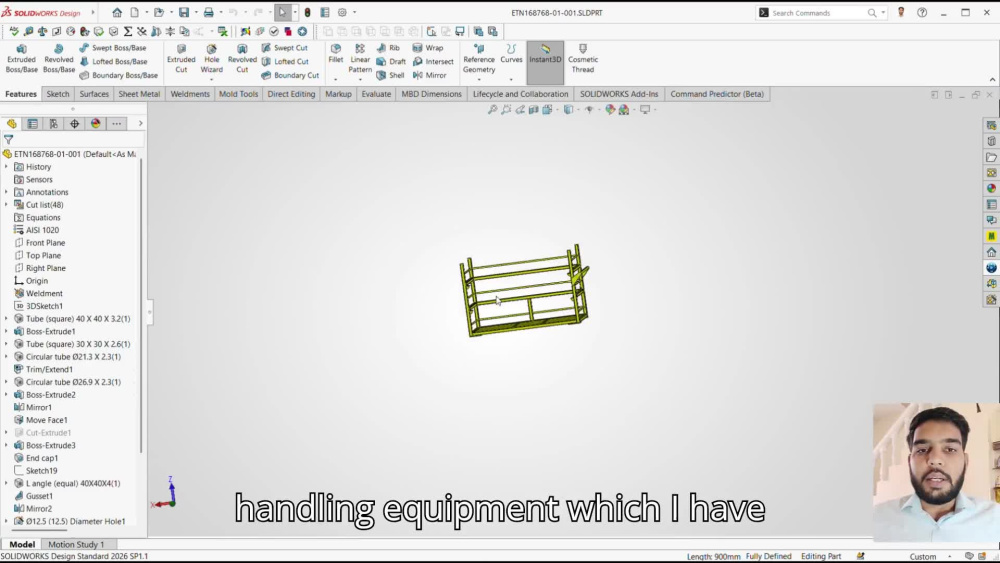Toggle the Select cursor tool in title bar
The image size is (1000, 563).
(x=282, y=13)
